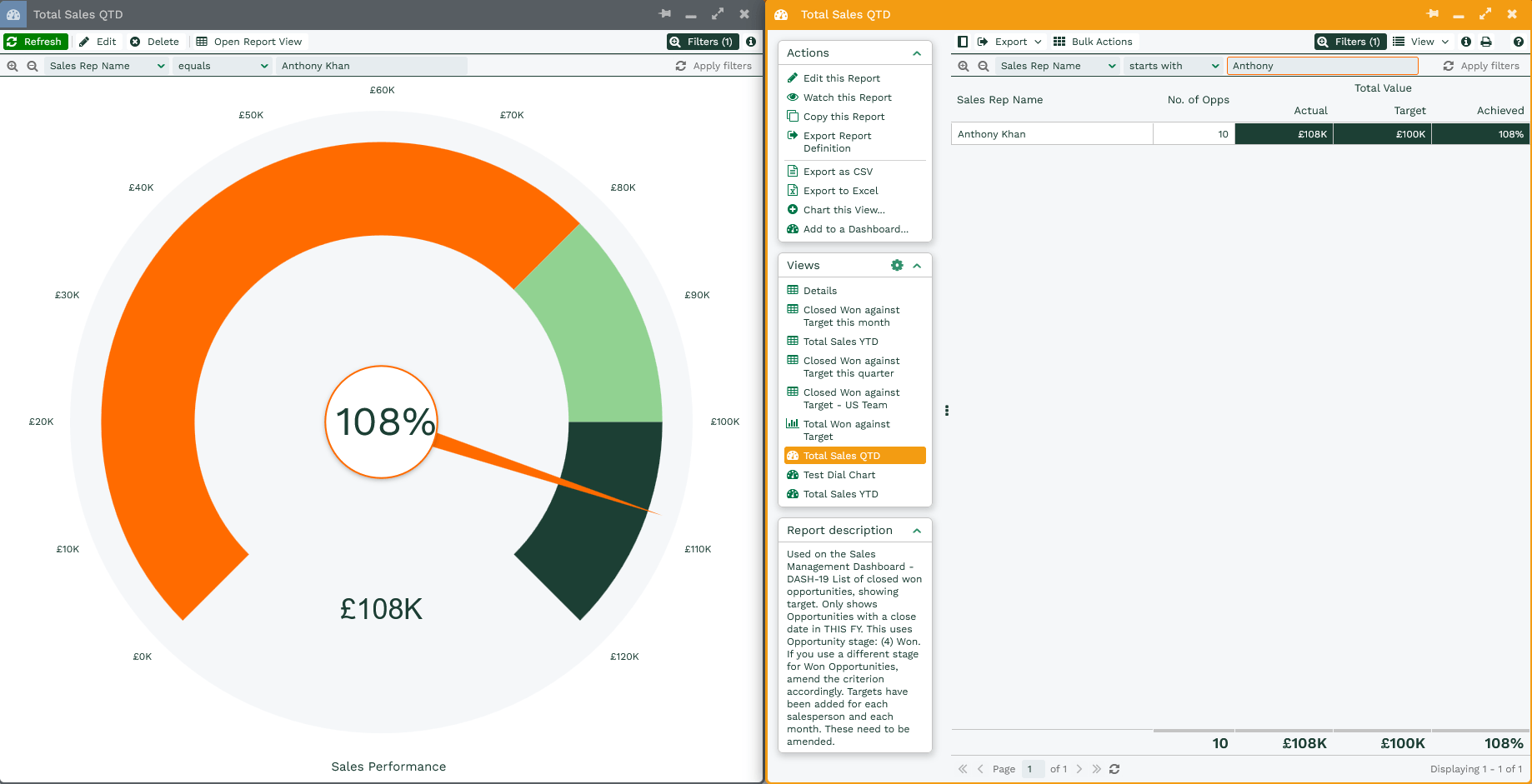1532x784 pixels.
Task: Pin the right Total Sales QTD panel
Action: point(1433,14)
